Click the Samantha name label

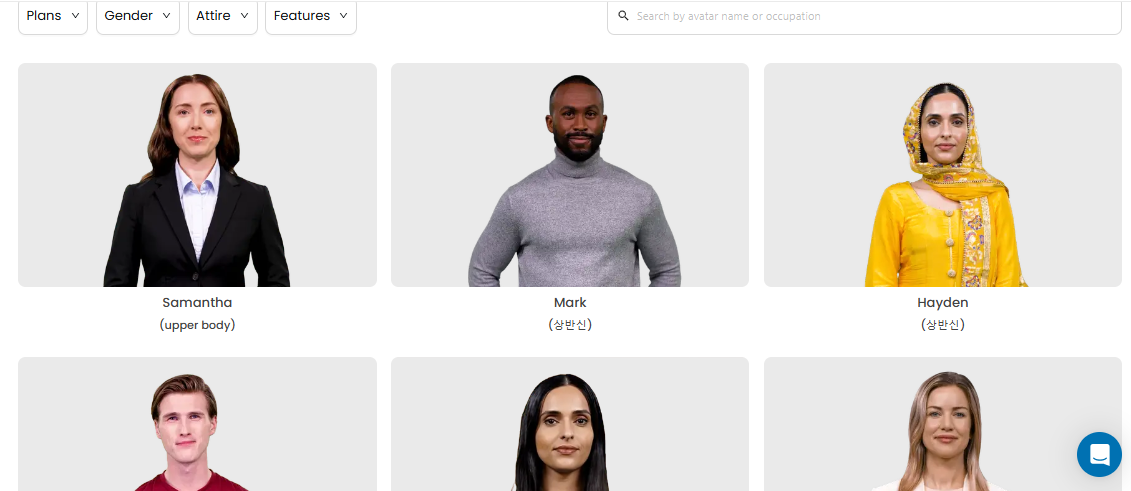pos(197,303)
